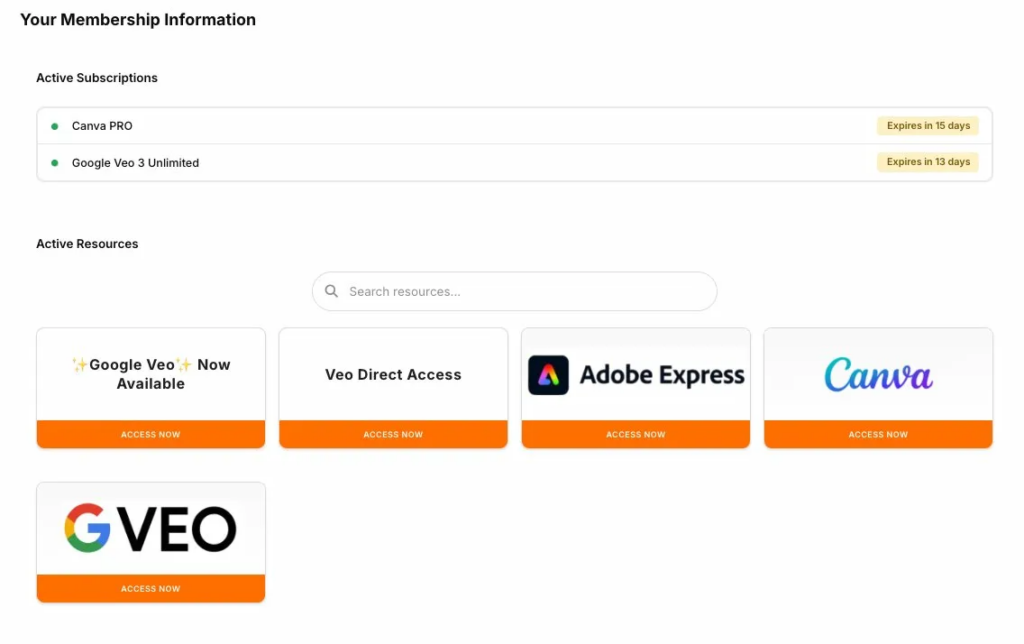Click the Canva logo image
Image resolution: width=1024 pixels, height=644 pixels.
pyautogui.click(x=878, y=375)
